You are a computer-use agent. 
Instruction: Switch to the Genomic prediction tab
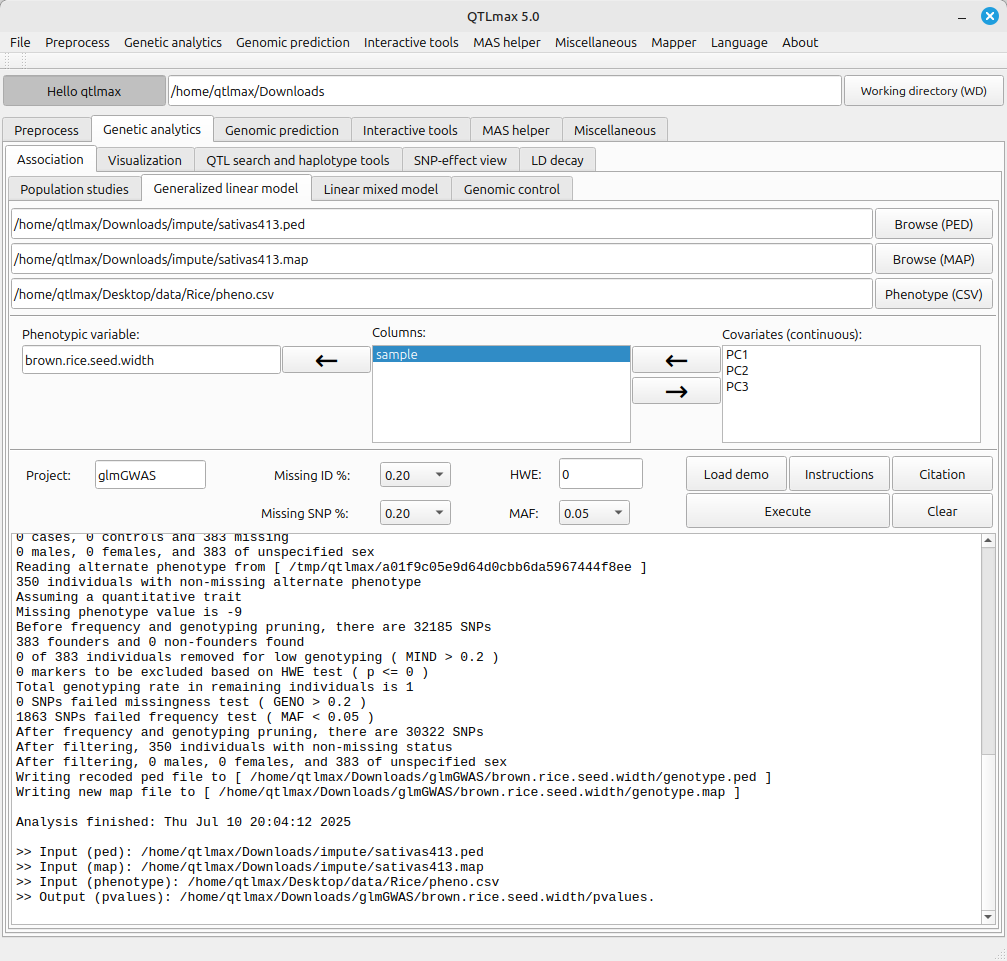281,130
